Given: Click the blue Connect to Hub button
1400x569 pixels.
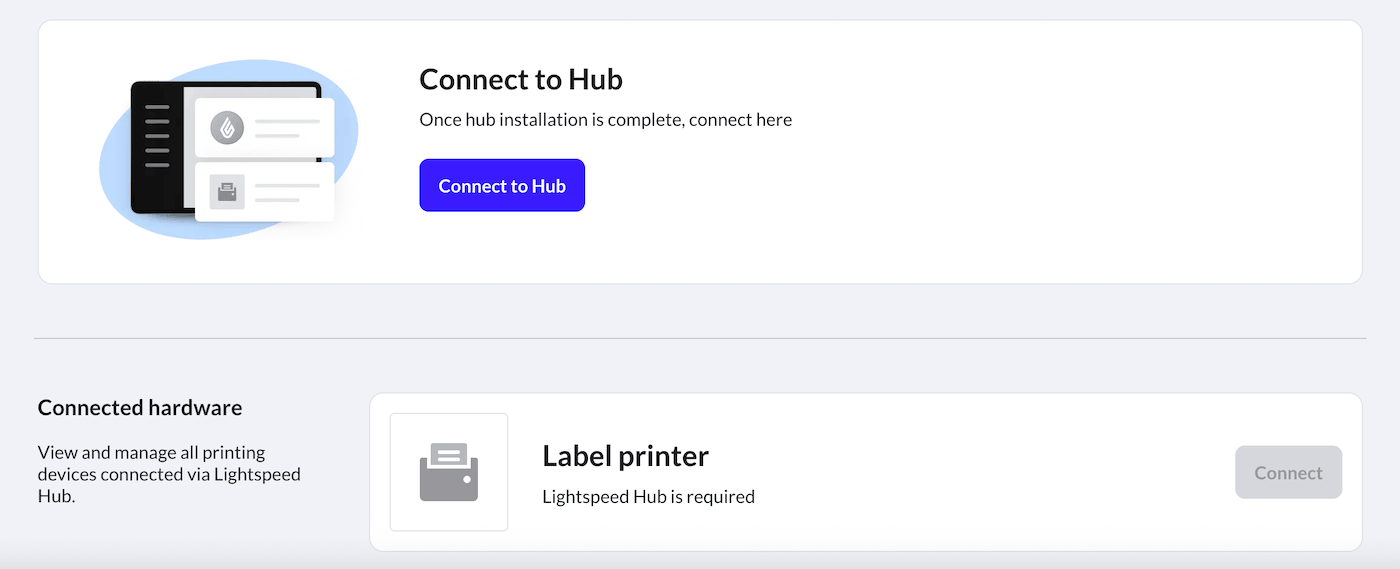Looking at the screenshot, I should [502, 186].
